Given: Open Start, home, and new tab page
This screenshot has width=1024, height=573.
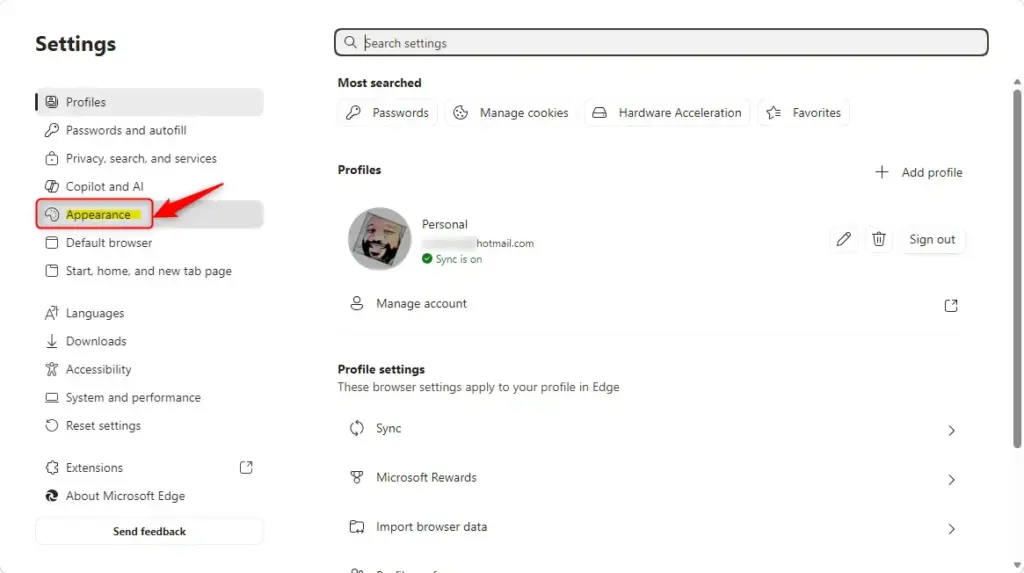Looking at the screenshot, I should (150, 270).
